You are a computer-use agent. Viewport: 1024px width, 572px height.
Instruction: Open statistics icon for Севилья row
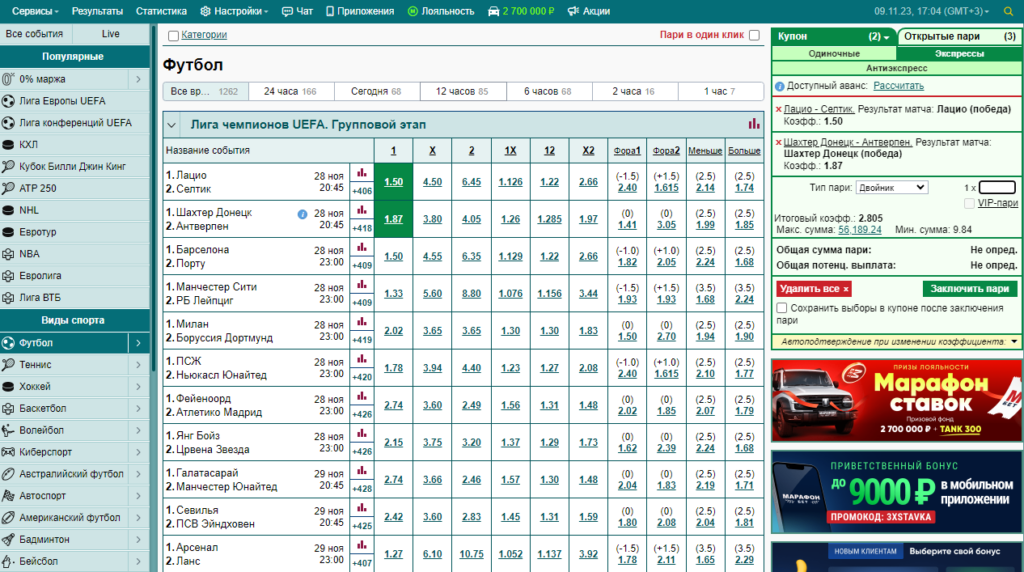pos(362,508)
